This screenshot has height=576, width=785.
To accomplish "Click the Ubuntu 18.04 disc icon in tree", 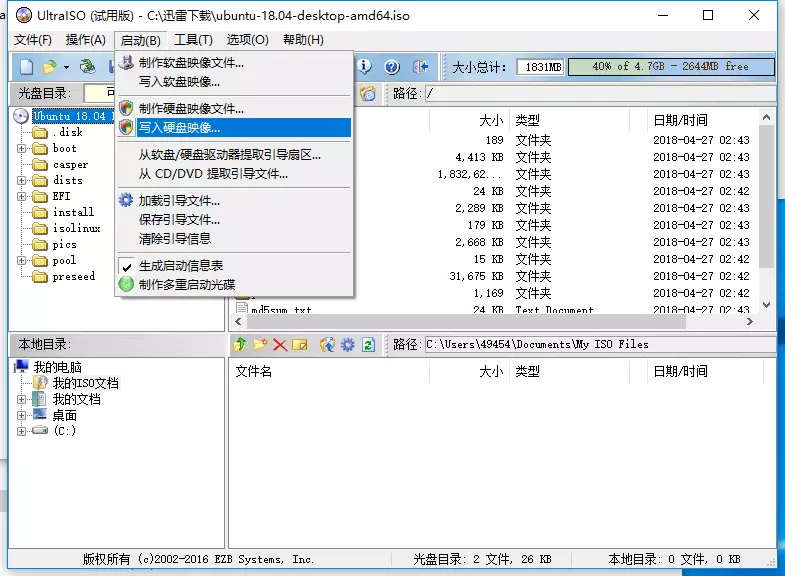I will [21, 116].
